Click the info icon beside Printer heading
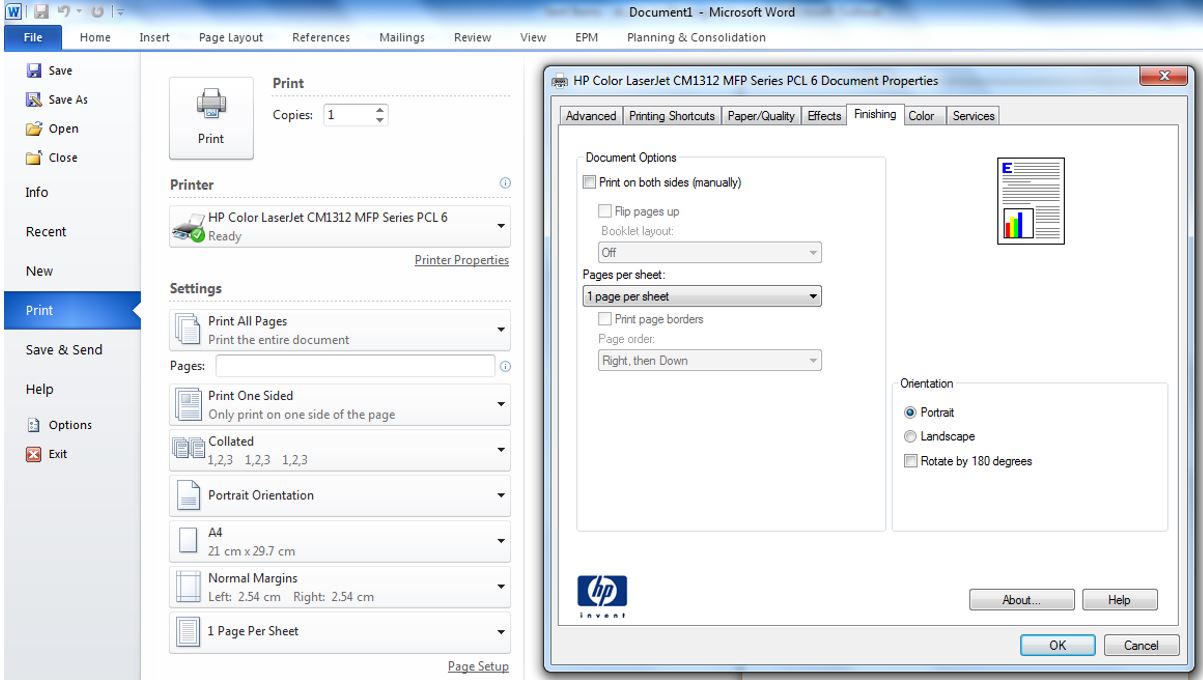1203x680 pixels. point(505,184)
